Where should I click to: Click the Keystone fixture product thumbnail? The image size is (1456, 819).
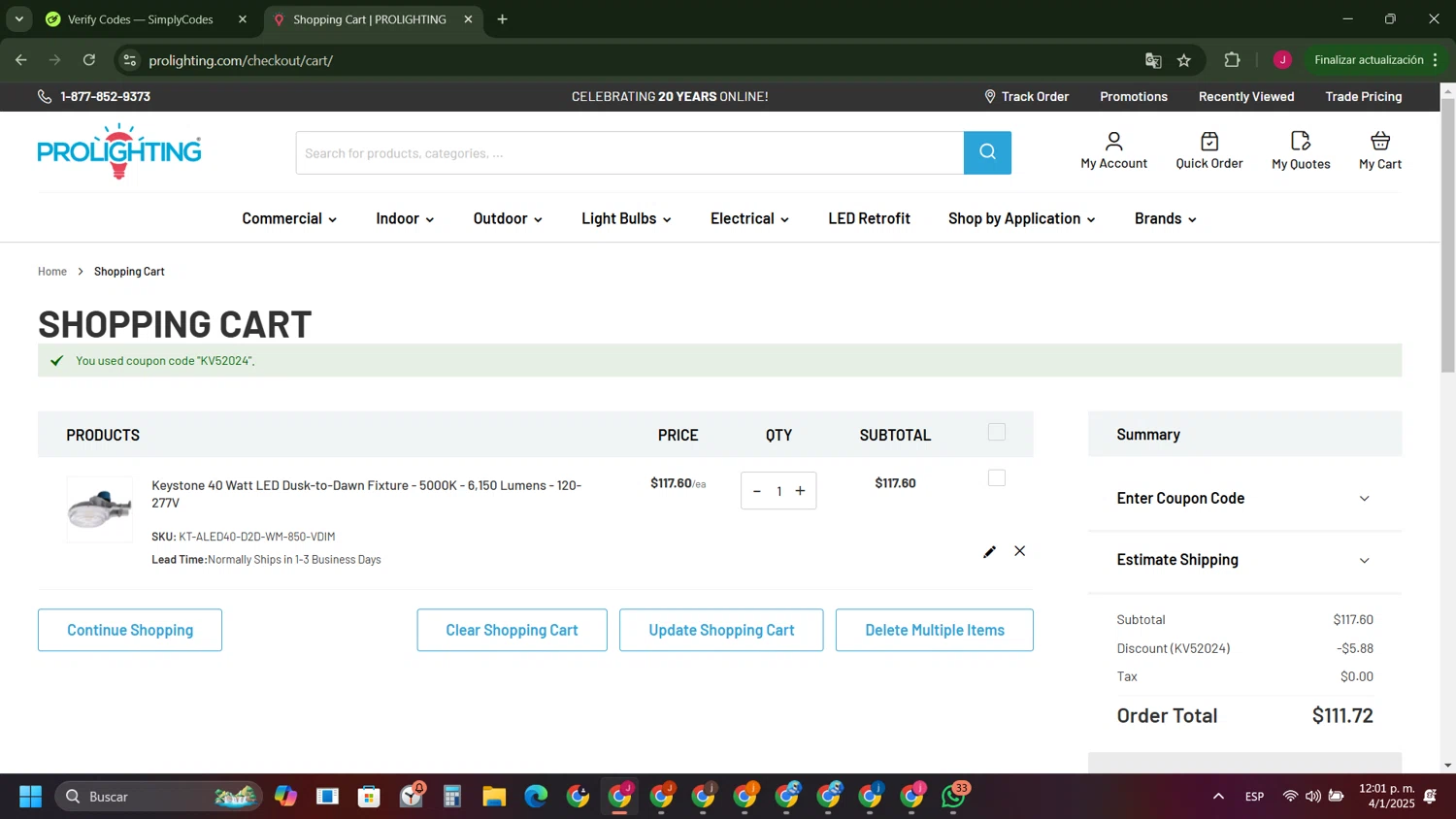pyautogui.click(x=99, y=509)
